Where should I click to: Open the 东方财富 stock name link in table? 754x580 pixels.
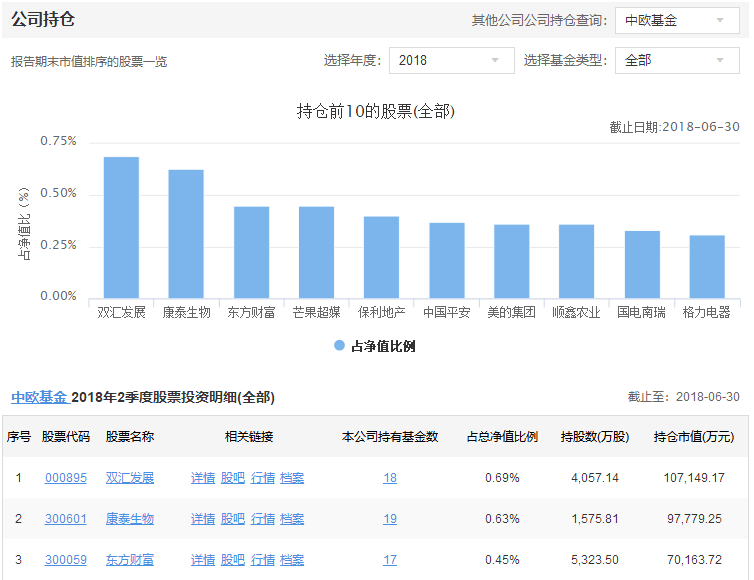click(130, 560)
